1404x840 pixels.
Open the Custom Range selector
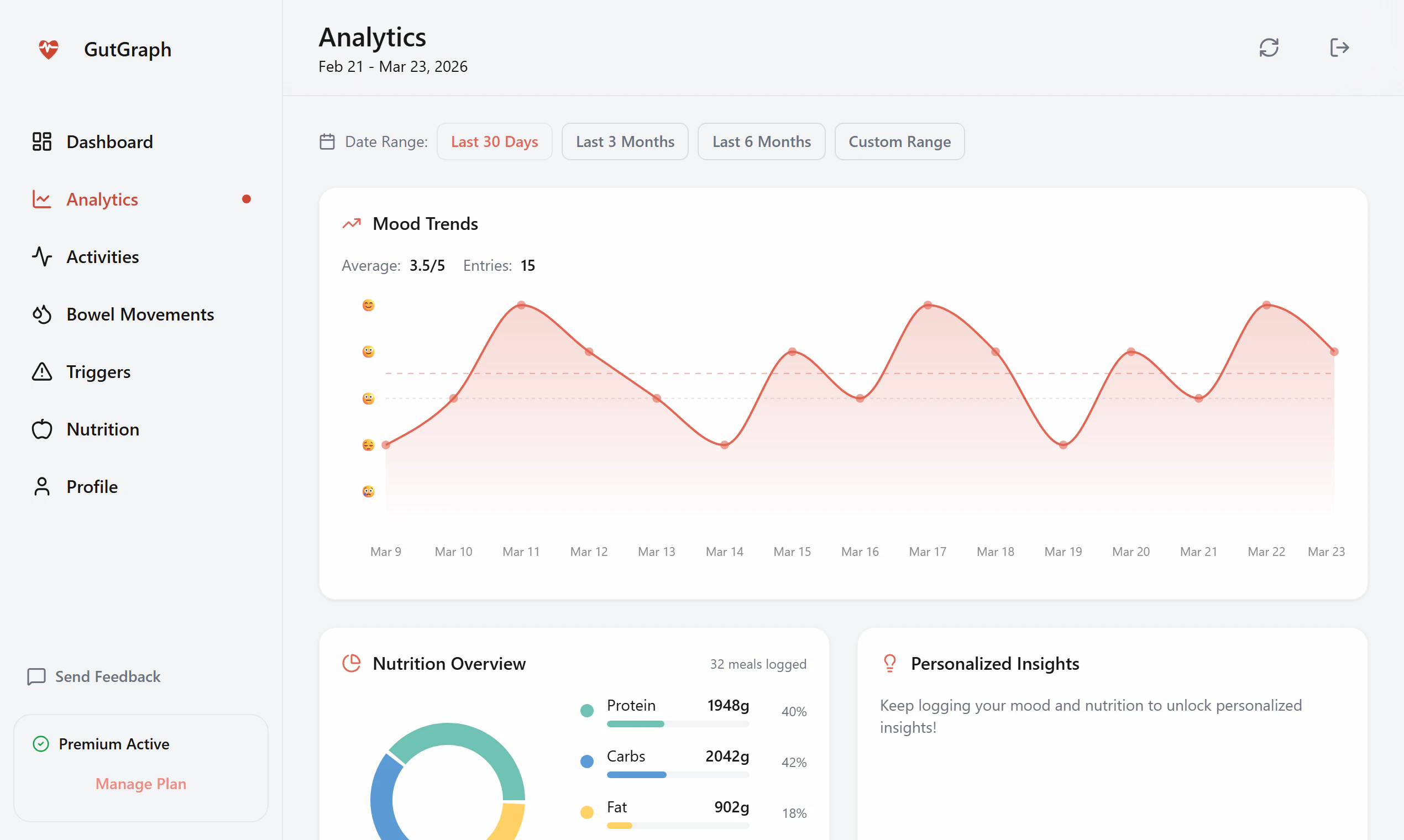pyautogui.click(x=899, y=141)
